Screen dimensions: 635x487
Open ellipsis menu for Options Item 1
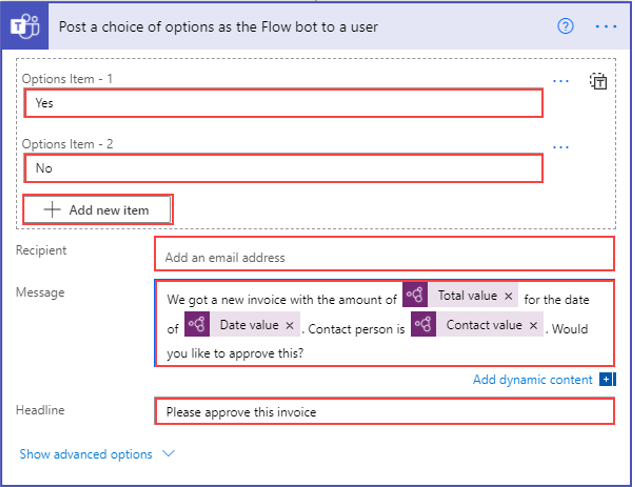click(x=560, y=81)
